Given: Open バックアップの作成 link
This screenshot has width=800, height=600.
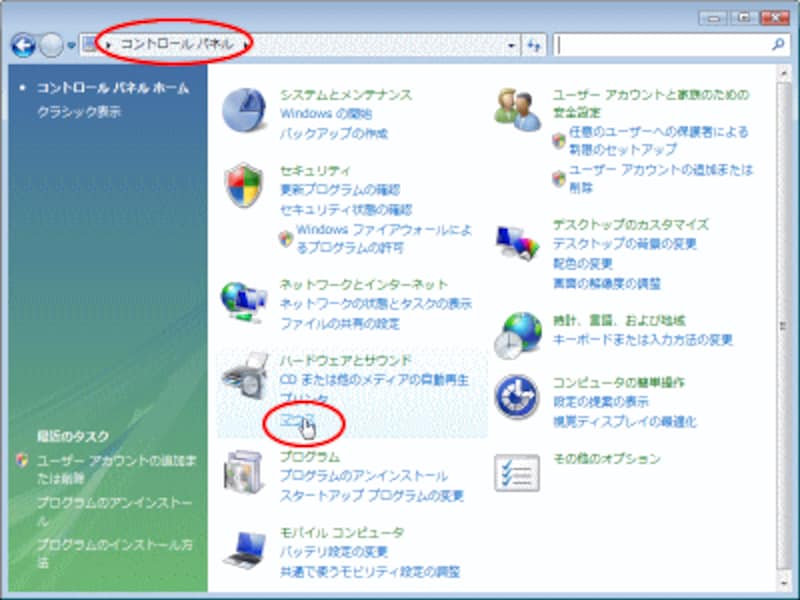Looking at the screenshot, I should (334, 134).
